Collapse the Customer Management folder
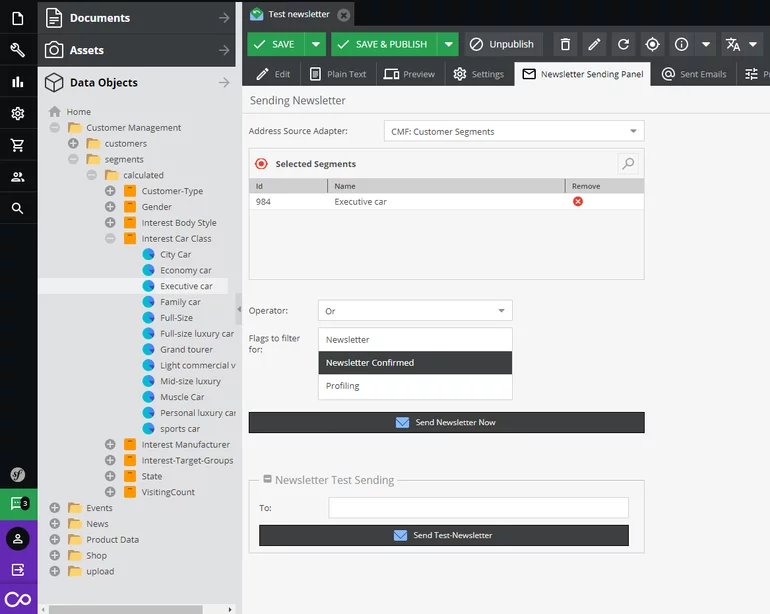This screenshot has height=614, width=770. coord(55,128)
